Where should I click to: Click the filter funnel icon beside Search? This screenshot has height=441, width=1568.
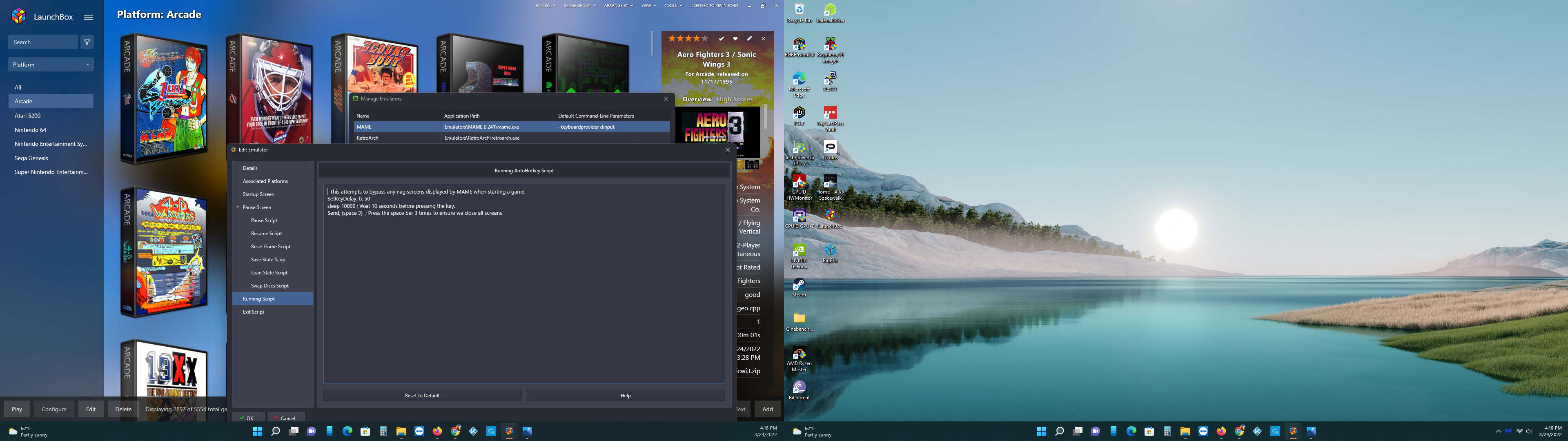point(87,42)
